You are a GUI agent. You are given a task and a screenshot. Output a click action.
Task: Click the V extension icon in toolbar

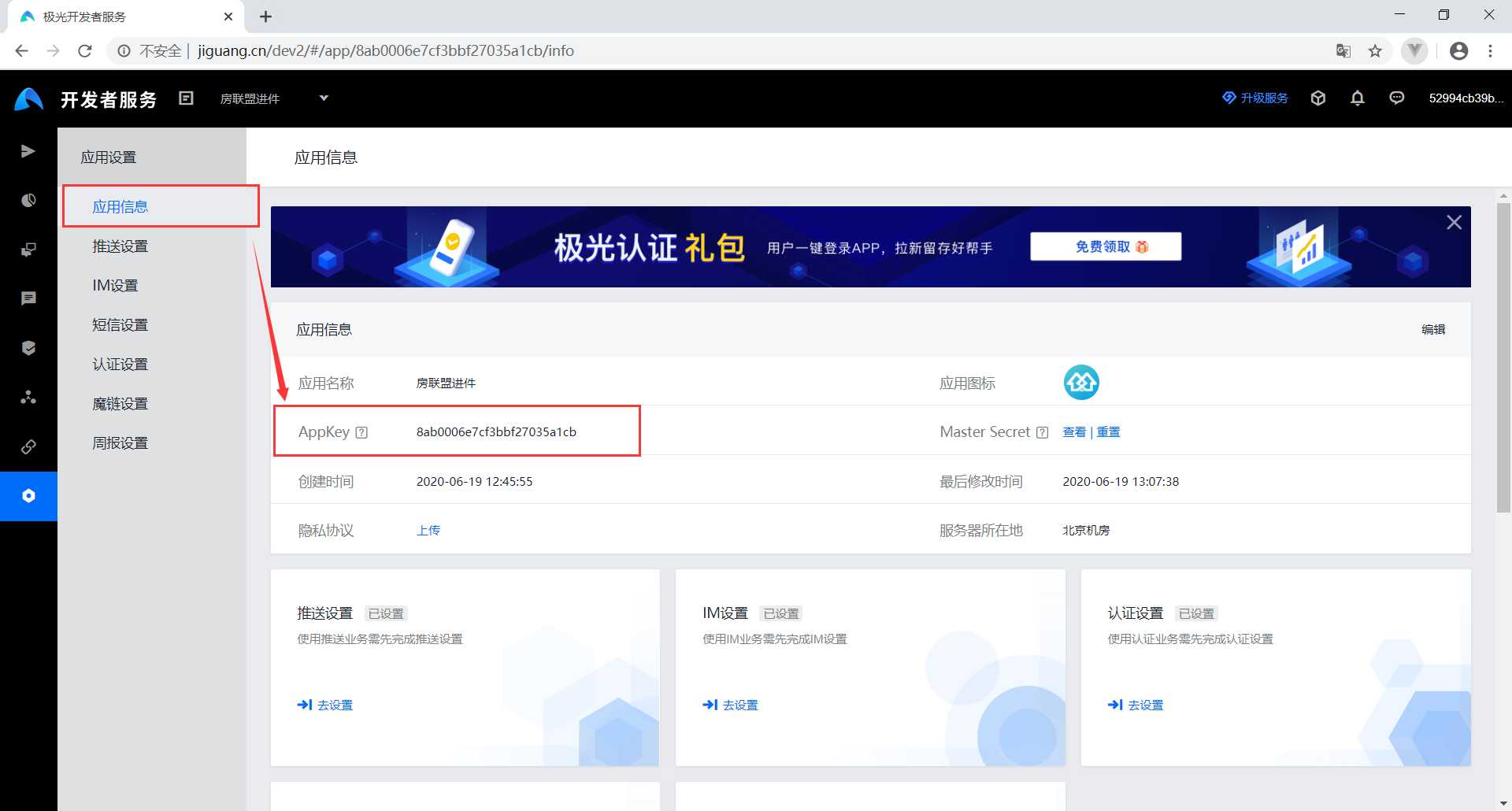[x=1415, y=51]
